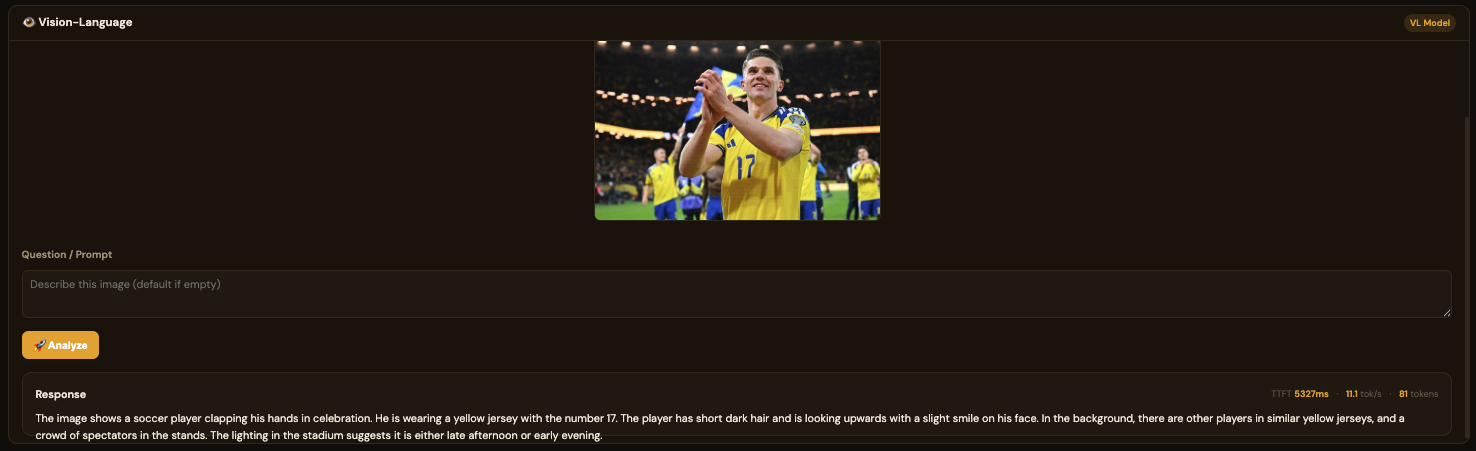The width and height of the screenshot is (1476, 451).
Task: Click the Vision-Language panel header bar
Action: pyautogui.click(x=738, y=22)
